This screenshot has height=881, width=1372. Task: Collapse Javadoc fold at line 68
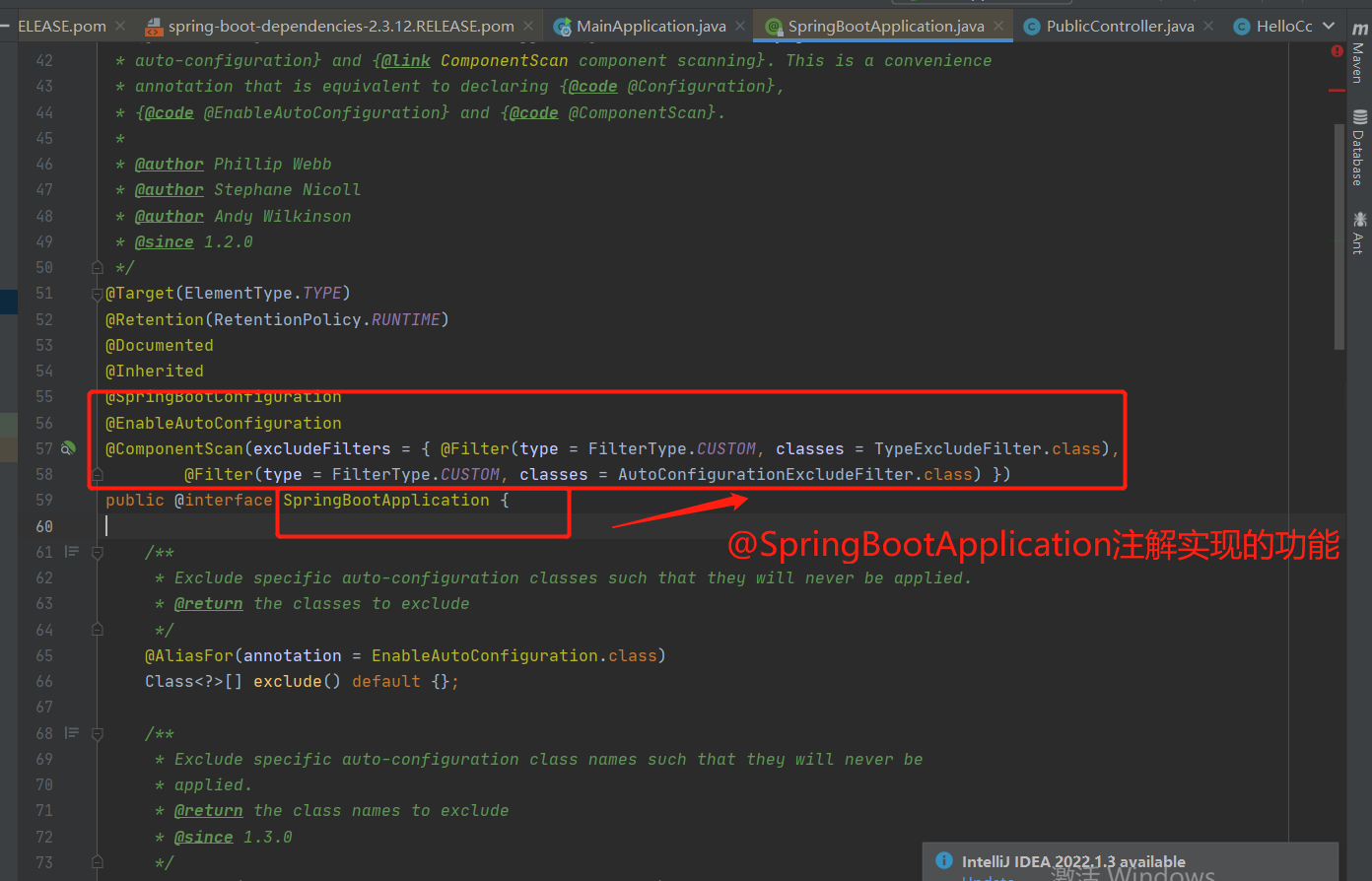[x=97, y=734]
